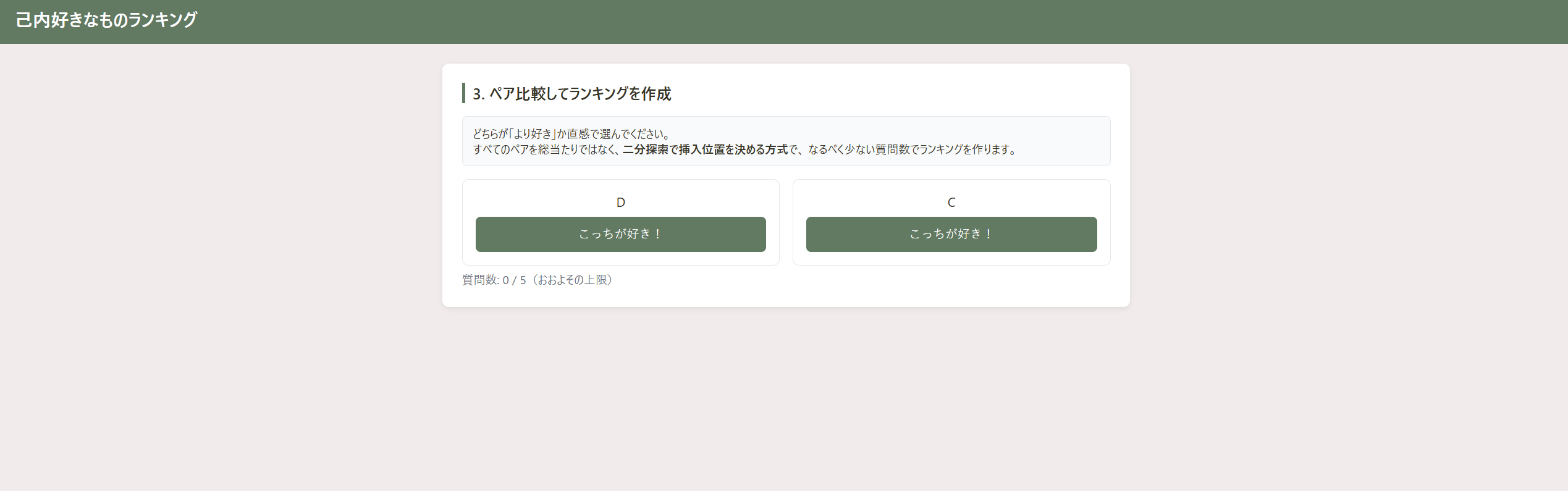The image size is (1568, 491).
Task: Click the blank page background below the white card
Action: point(785,401)
